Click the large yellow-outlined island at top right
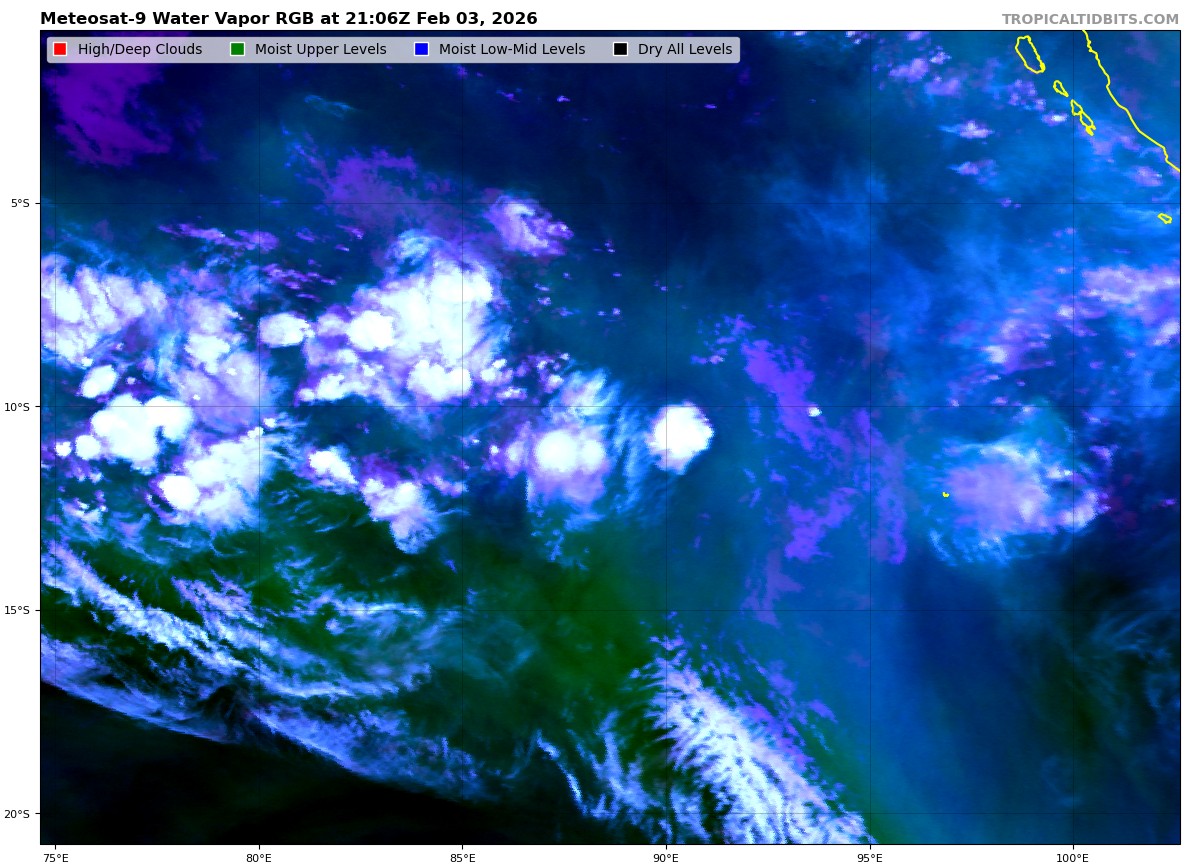 click(1029, 54)
